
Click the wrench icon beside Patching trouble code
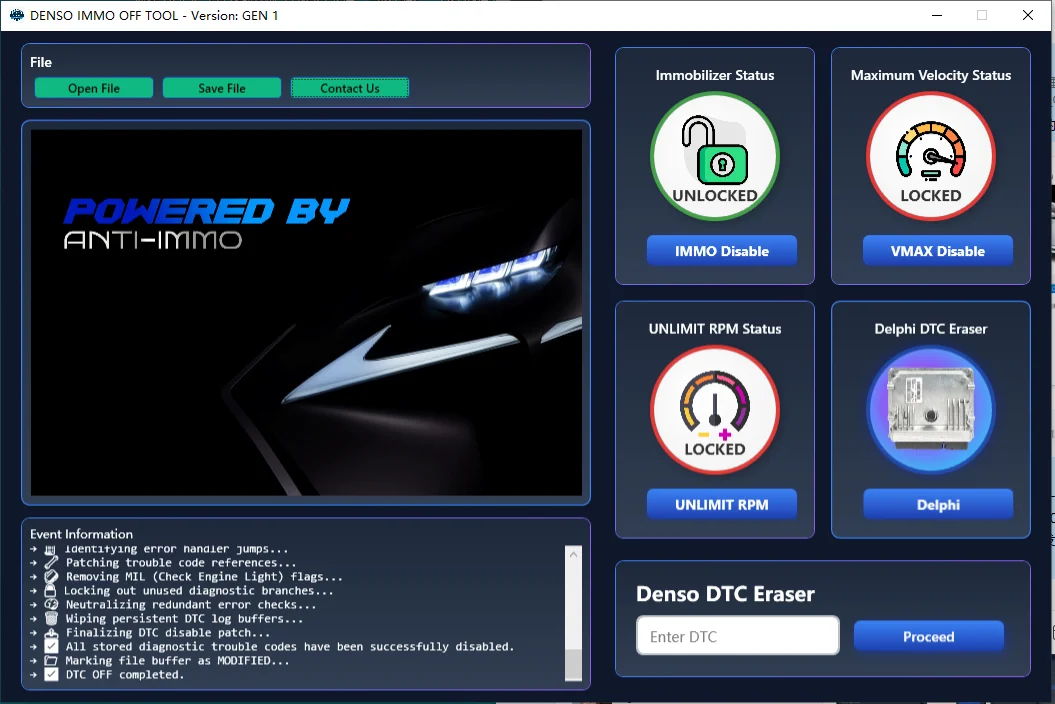click(51, 563)
